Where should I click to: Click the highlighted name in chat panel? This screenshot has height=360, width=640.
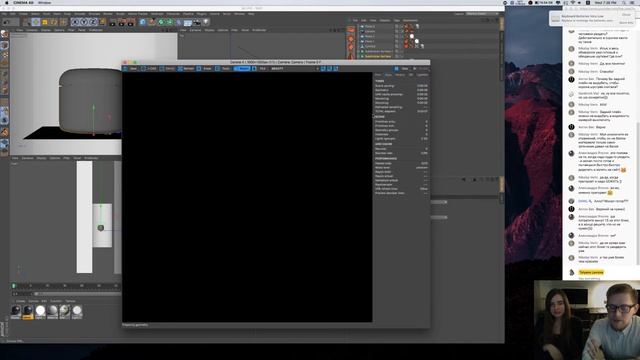click(x=591, y=272)
